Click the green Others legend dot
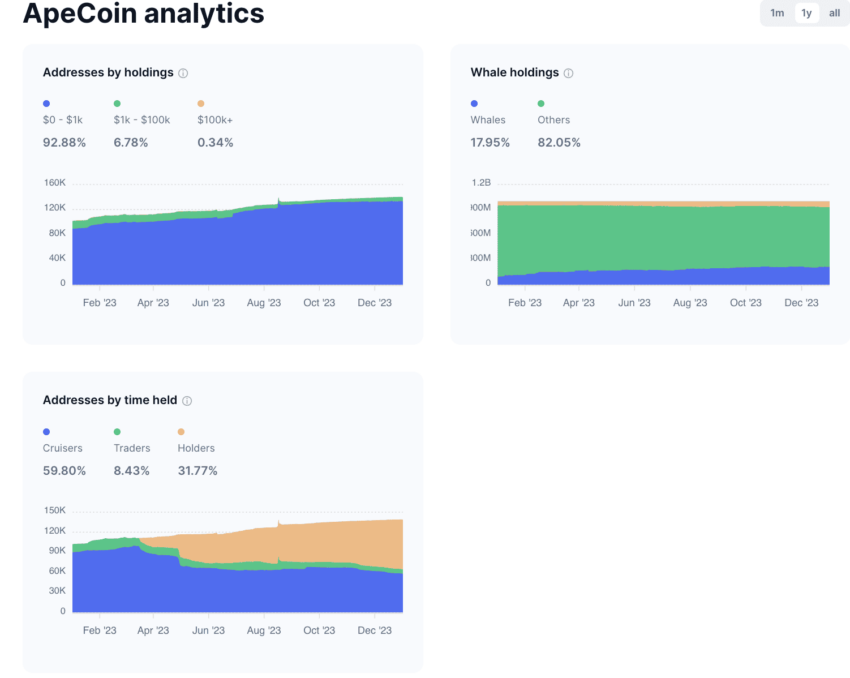Viewport: 850px width, 678px height. [541, 104]
